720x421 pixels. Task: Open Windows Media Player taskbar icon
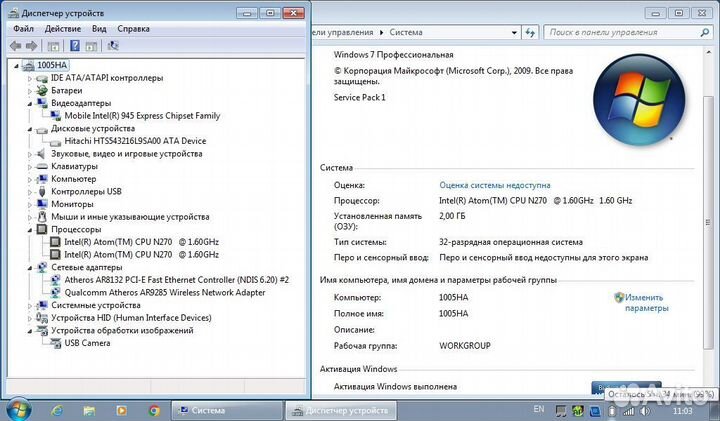coord(122,410)
